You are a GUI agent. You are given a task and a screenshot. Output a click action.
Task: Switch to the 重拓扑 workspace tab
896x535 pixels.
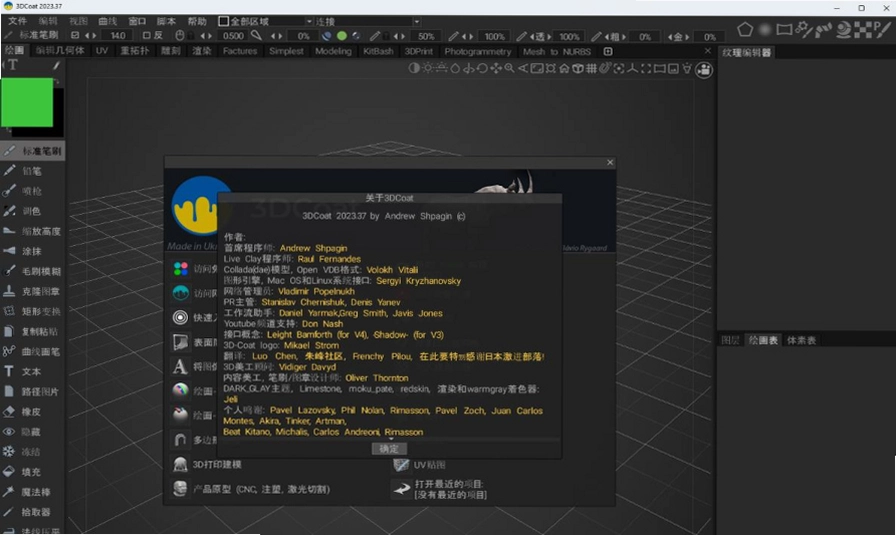click(135, 51)
